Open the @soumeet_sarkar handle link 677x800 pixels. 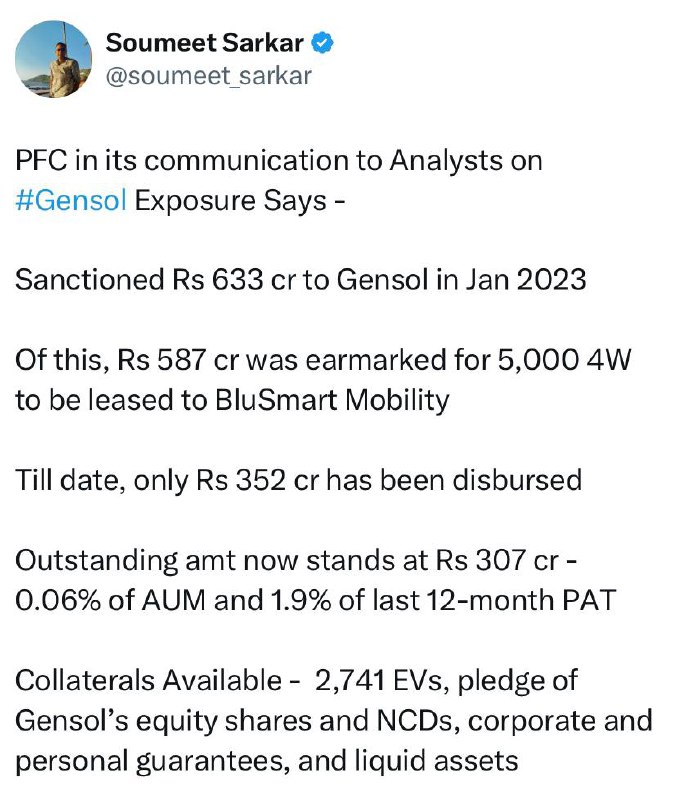point(208,76)
